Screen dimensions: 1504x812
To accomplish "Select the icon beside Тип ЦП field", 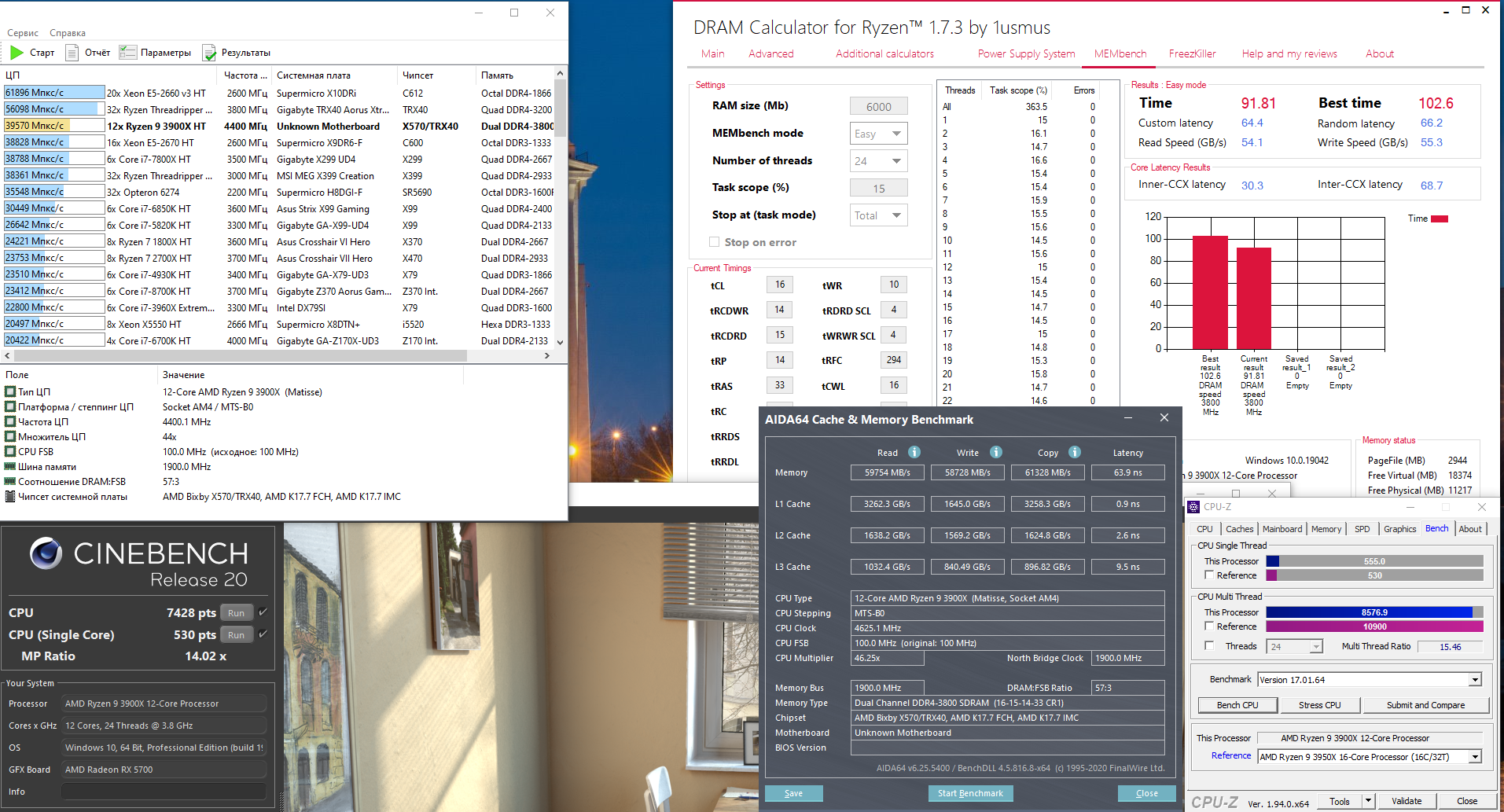I will 10,391.
